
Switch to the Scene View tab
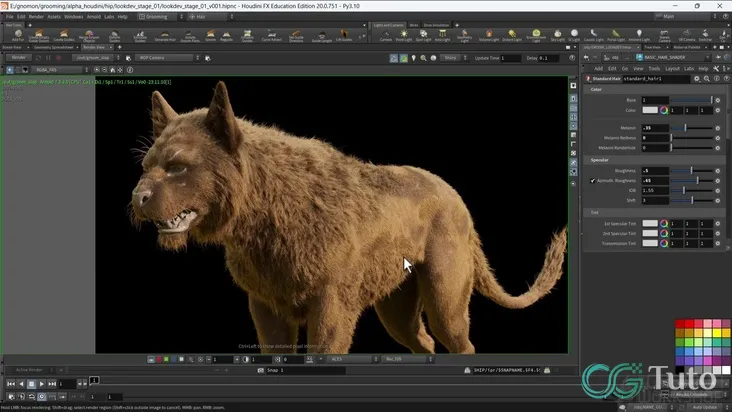point(12,47)
